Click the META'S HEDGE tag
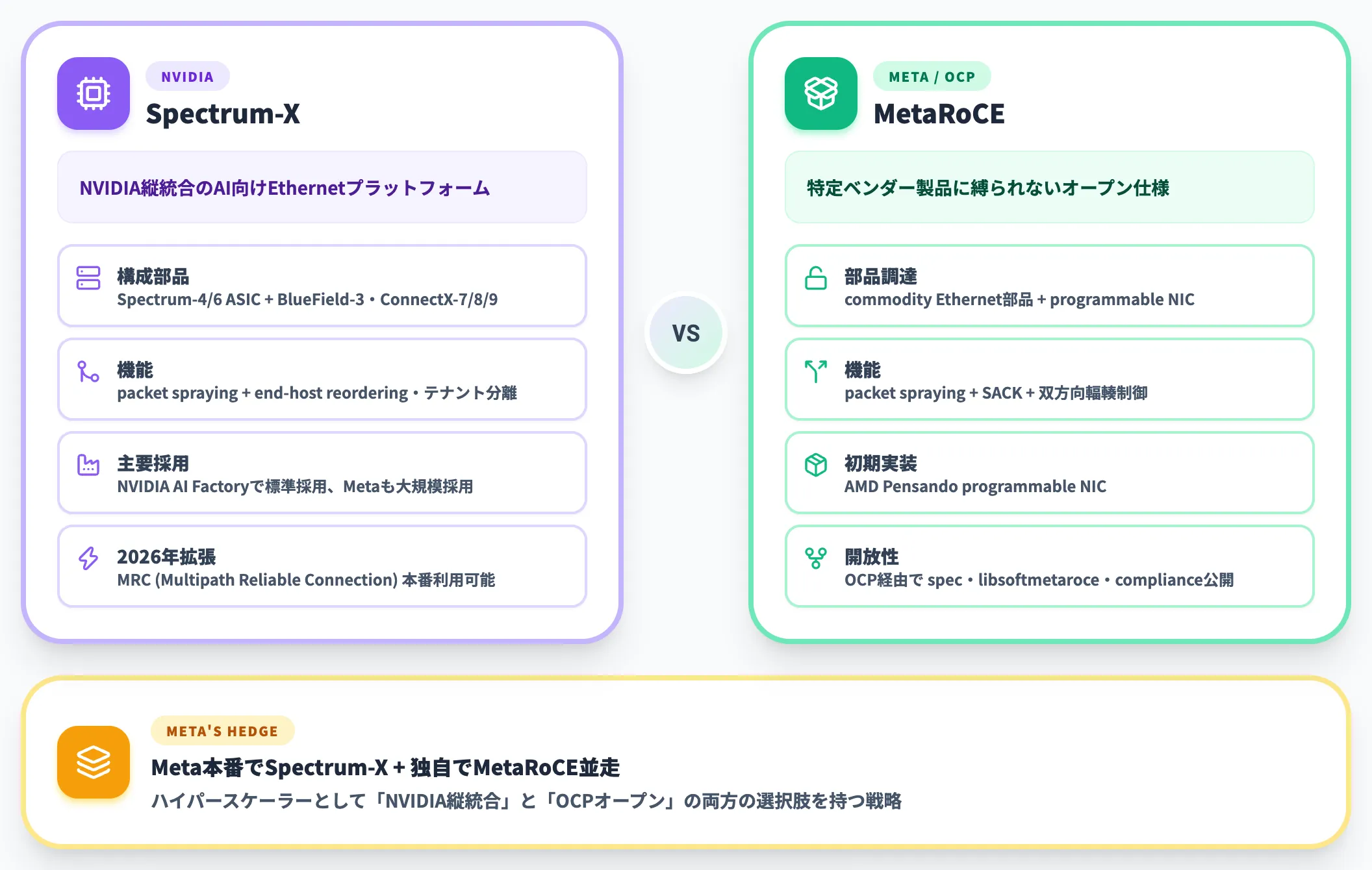Viewport: 1372px width, 870px height. [x=222, y=731]
